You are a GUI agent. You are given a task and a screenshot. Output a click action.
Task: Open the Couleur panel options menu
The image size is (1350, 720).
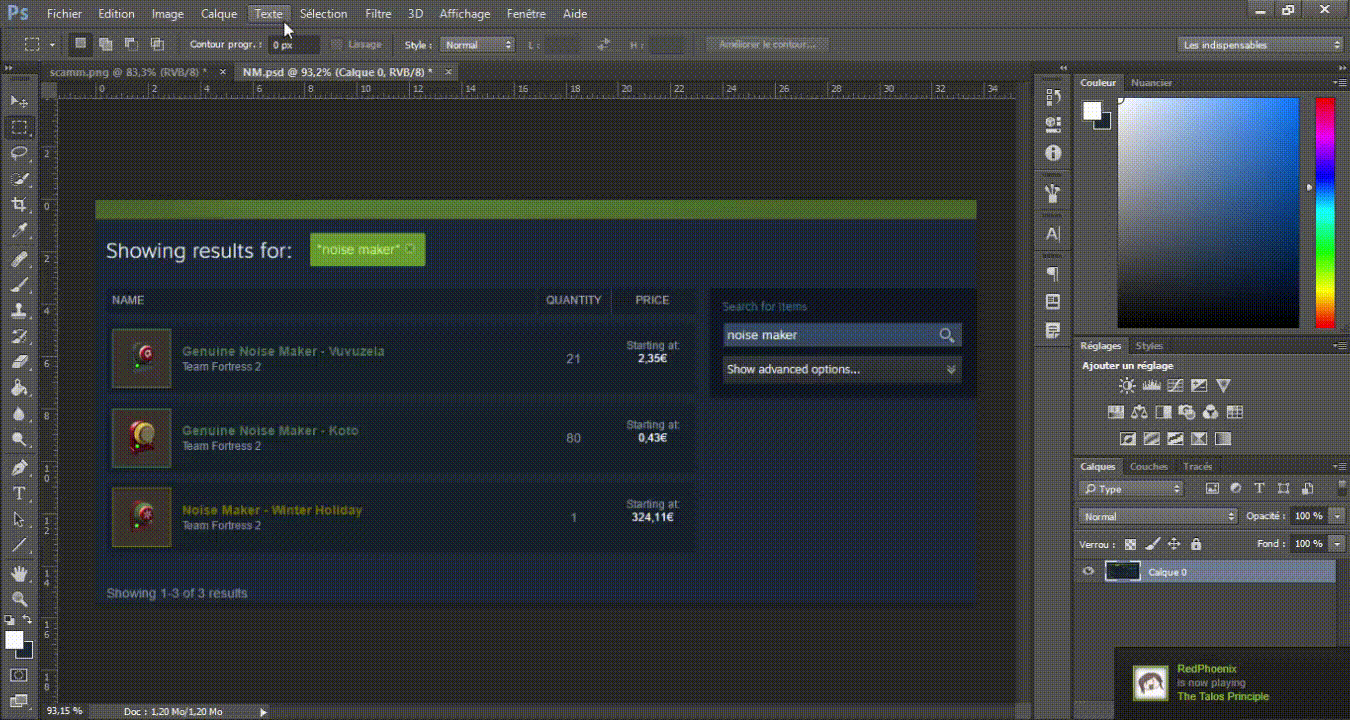pos(1339,83)
